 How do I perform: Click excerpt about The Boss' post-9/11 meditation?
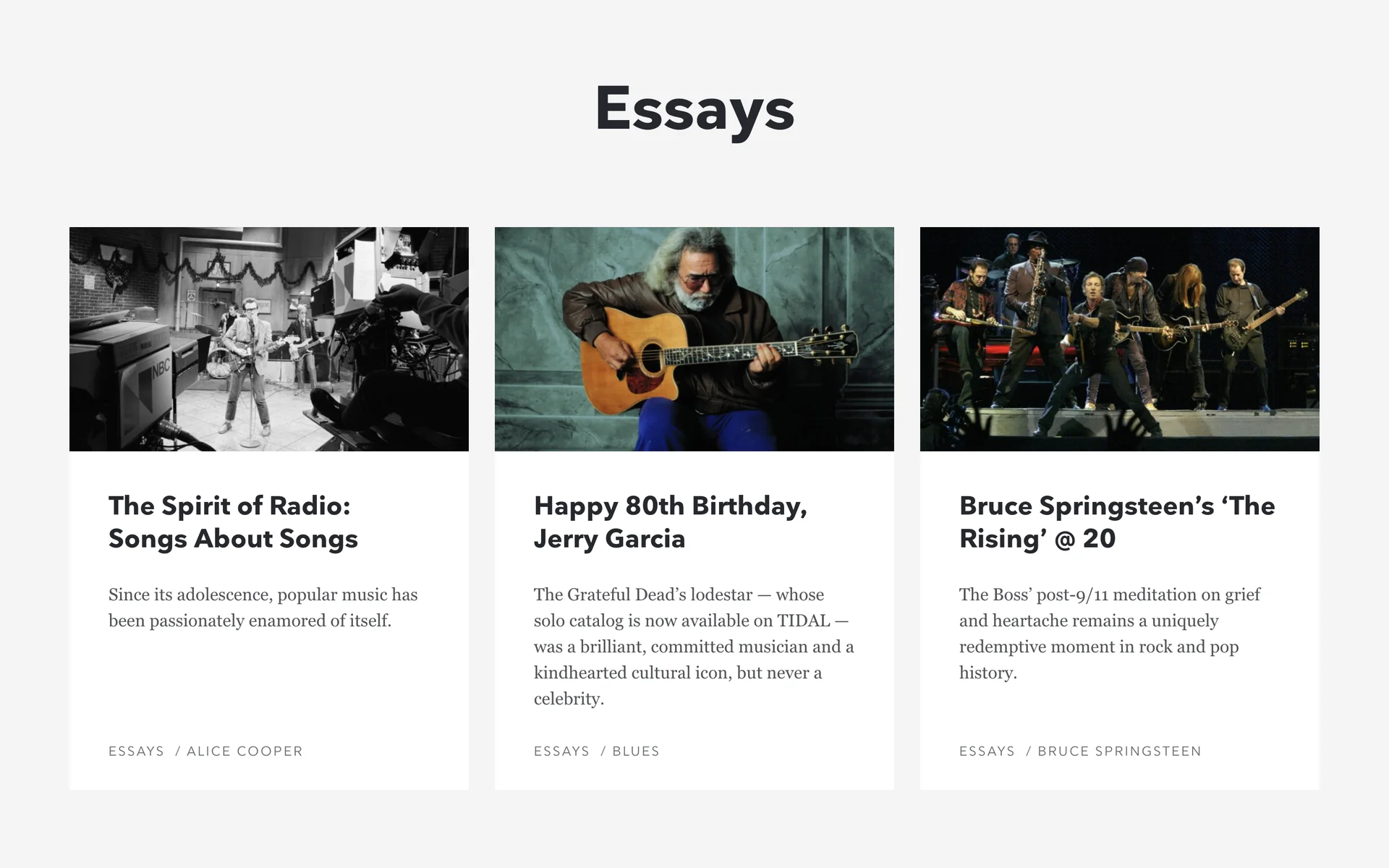click(x=1110, y=634)
